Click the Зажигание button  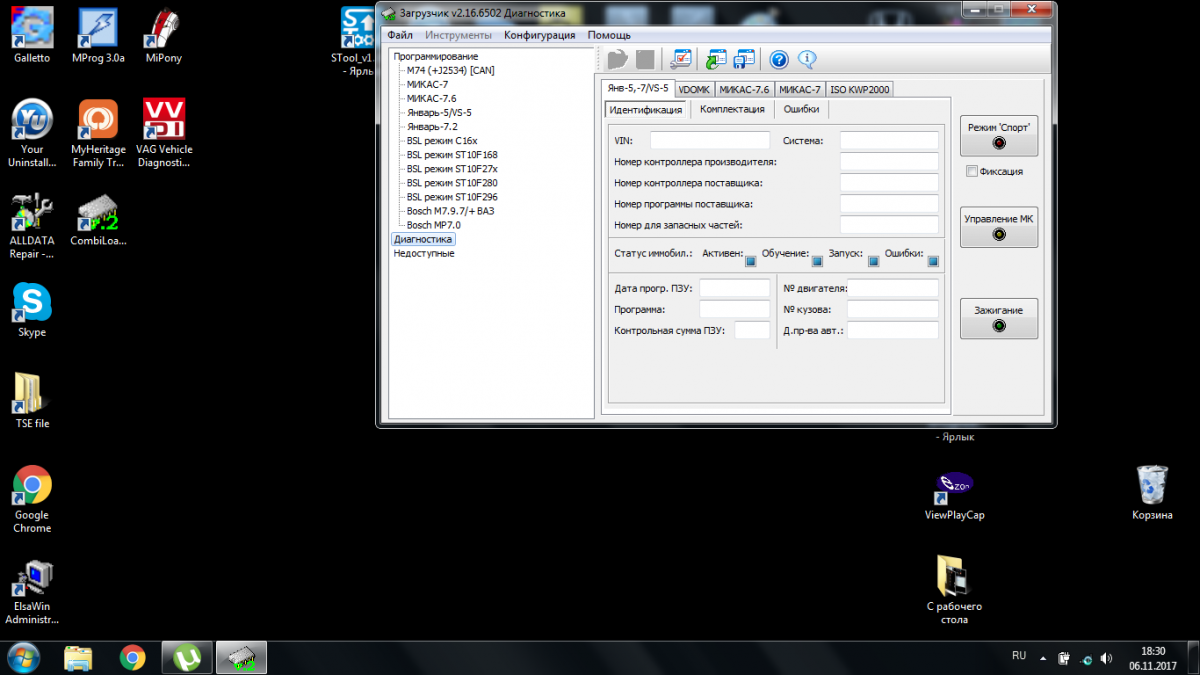[x=998, y=318]
